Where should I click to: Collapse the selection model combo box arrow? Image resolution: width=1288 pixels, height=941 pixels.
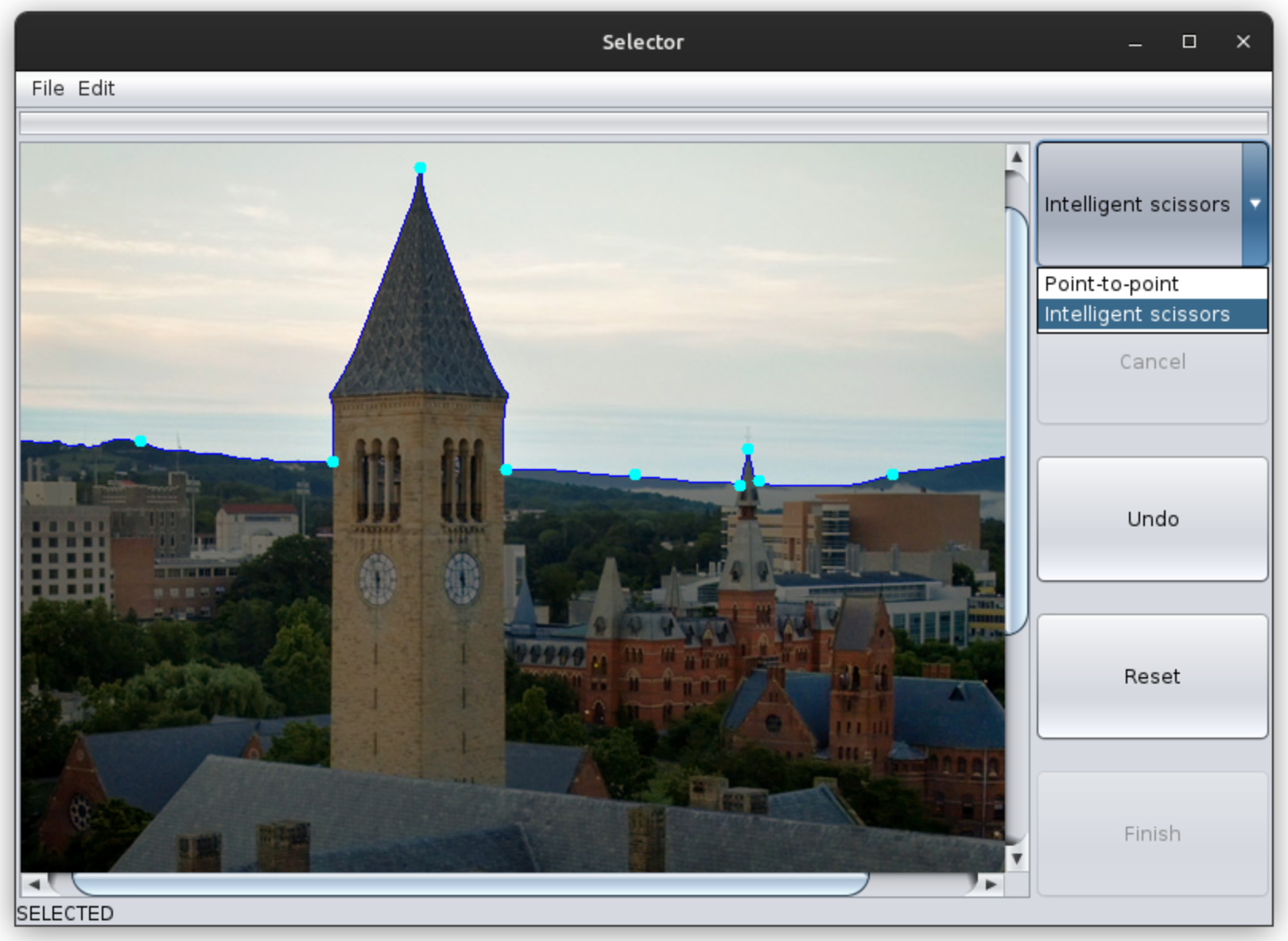click(x=1255, y=204)
